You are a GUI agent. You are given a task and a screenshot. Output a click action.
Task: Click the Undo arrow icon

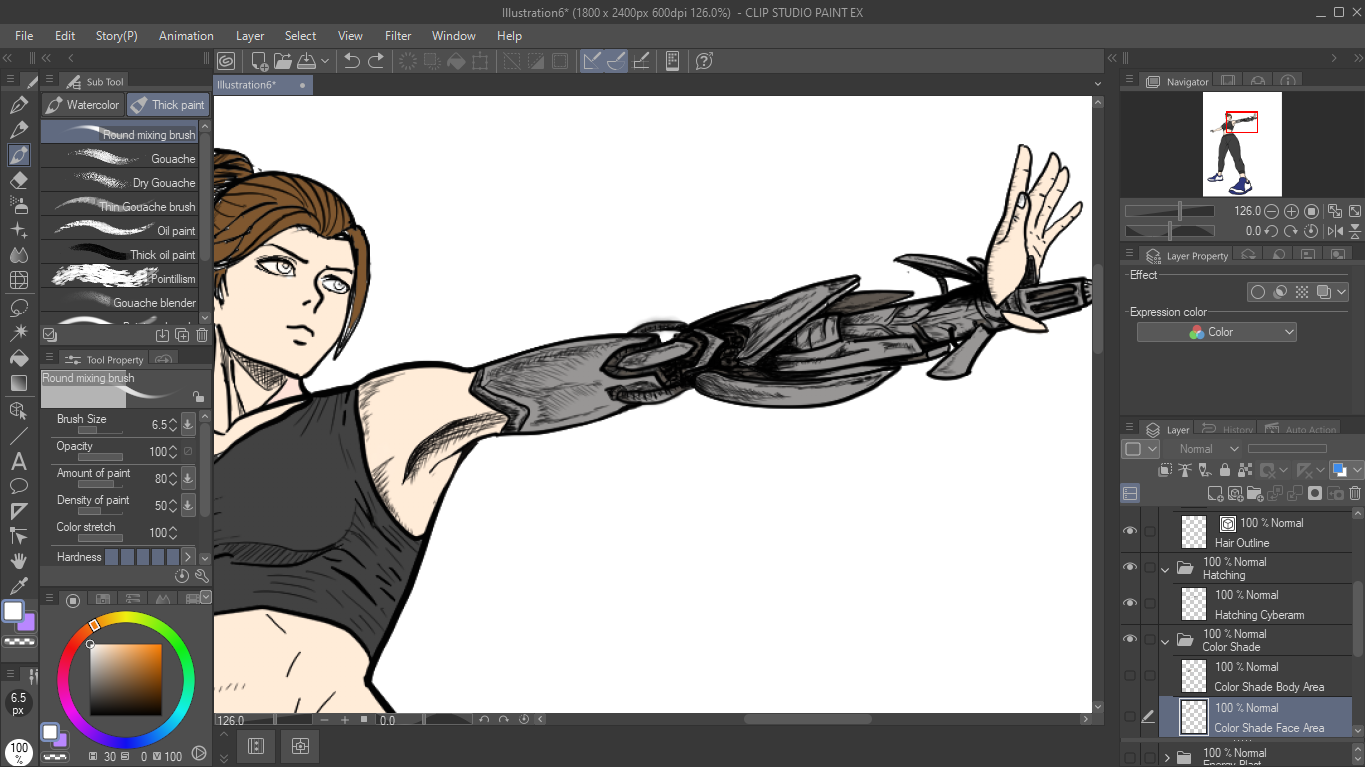click(x=352, y=61)
